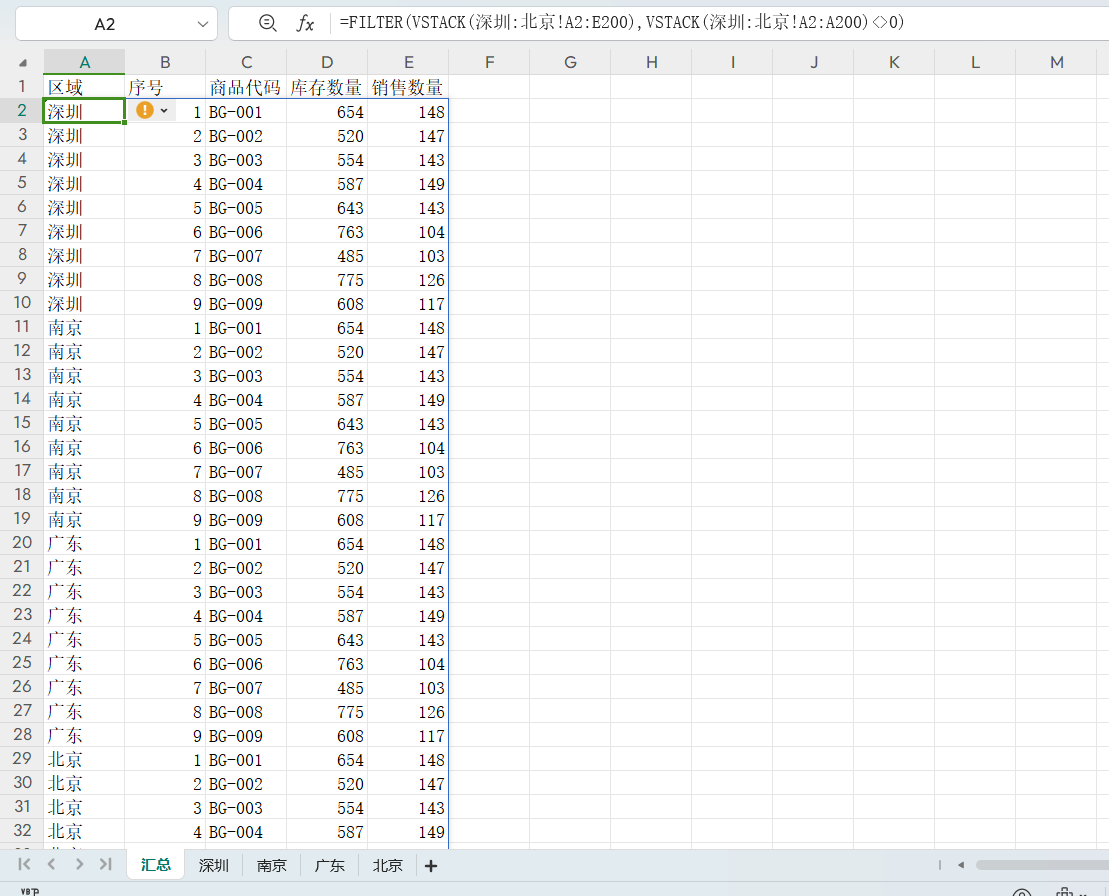Switch to the 汇总 sheet tab
Screen dimensions: 1109x896
tap(156, 865)
